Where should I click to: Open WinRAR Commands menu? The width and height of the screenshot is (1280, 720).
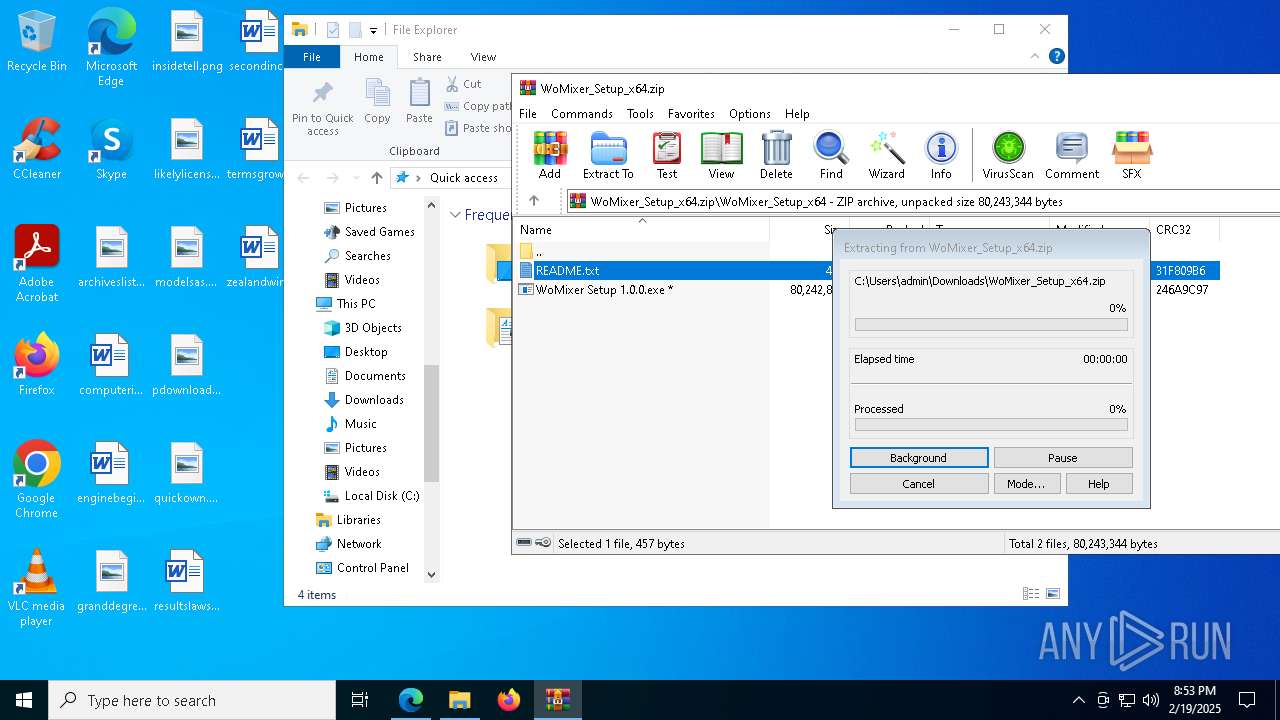pos(582,114)
